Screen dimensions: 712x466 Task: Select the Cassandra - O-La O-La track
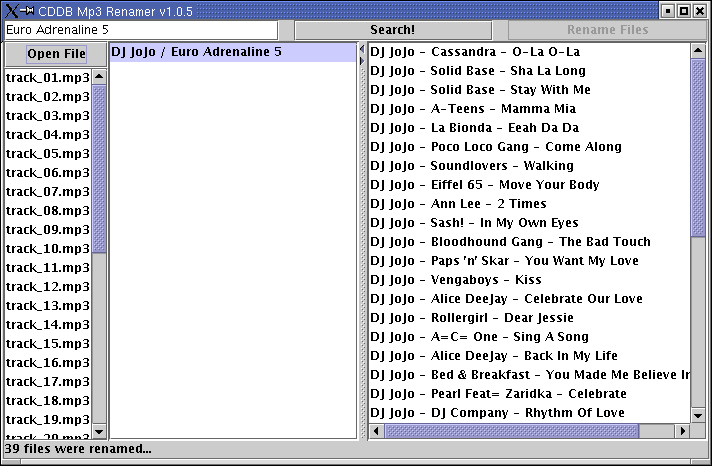coord(529,52)
